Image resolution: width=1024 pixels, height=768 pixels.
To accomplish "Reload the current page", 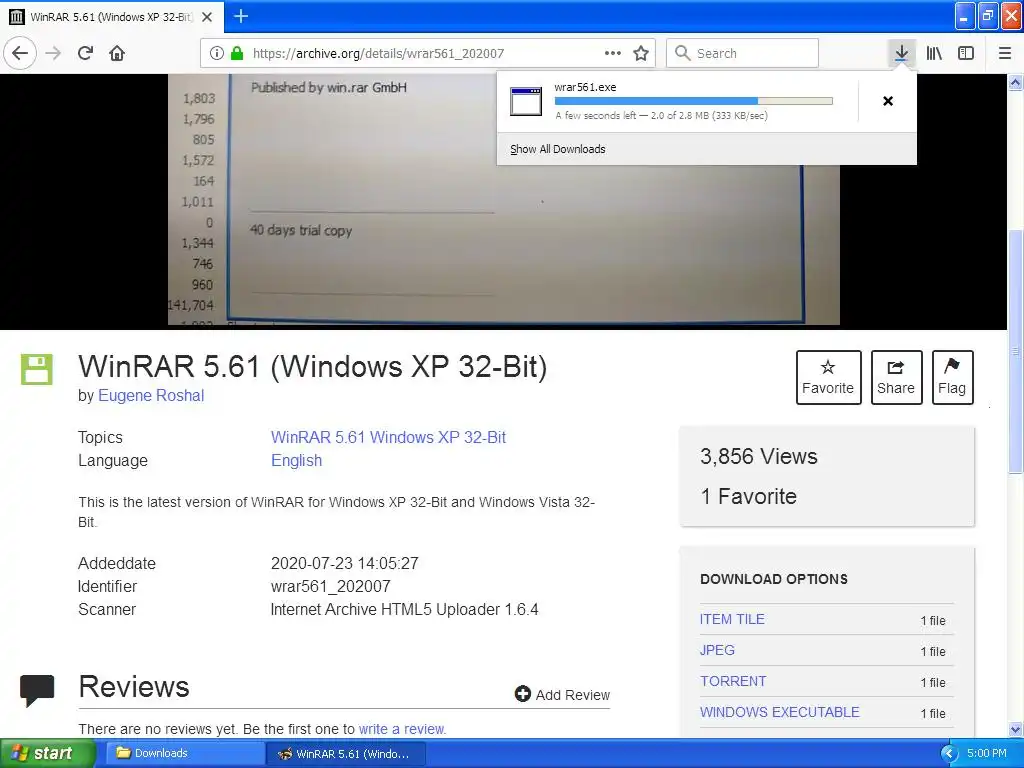I will coord(85,53).
